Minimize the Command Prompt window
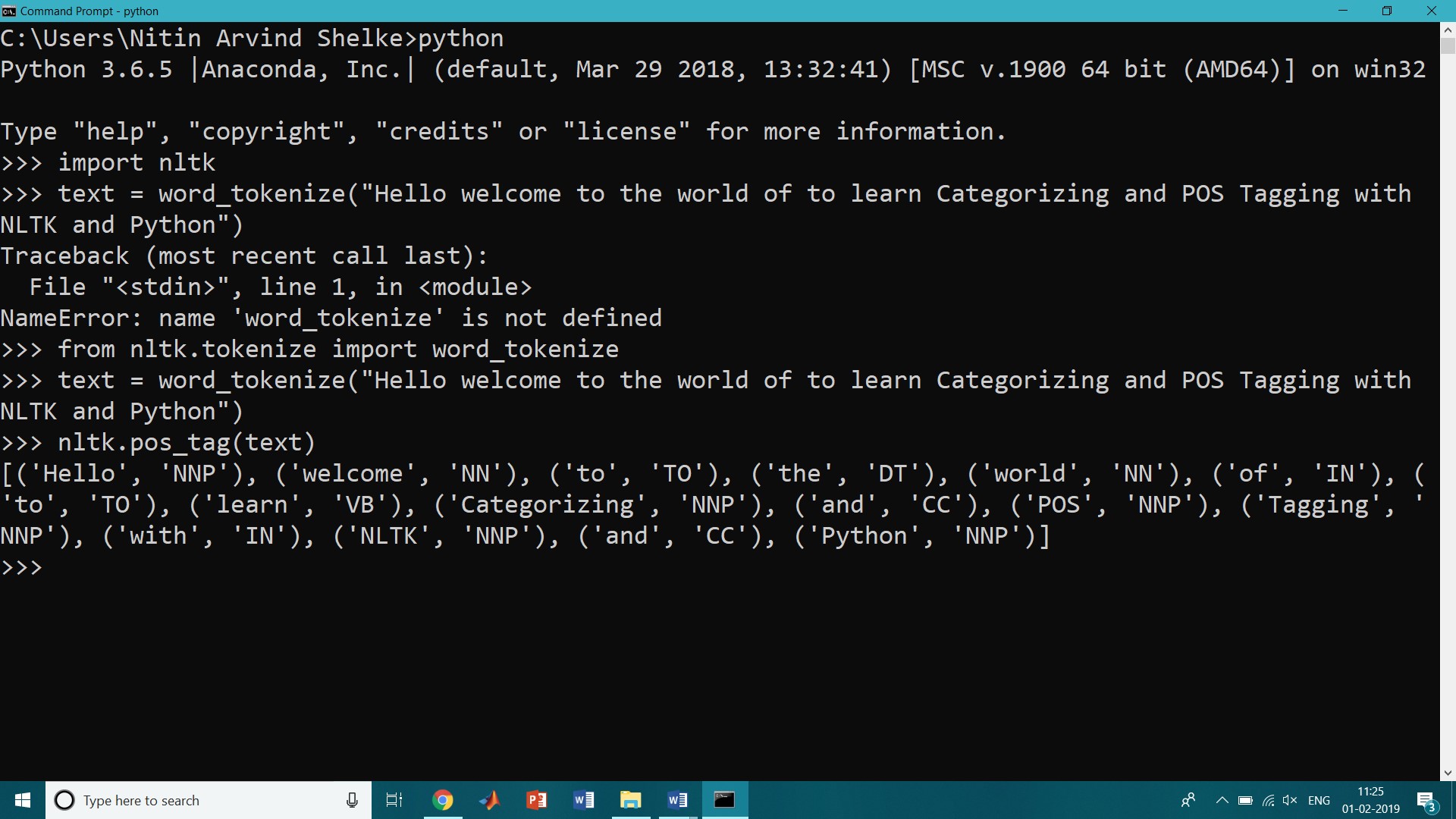Screen dimensions: 1456x819 click(x=1342, y=11)
